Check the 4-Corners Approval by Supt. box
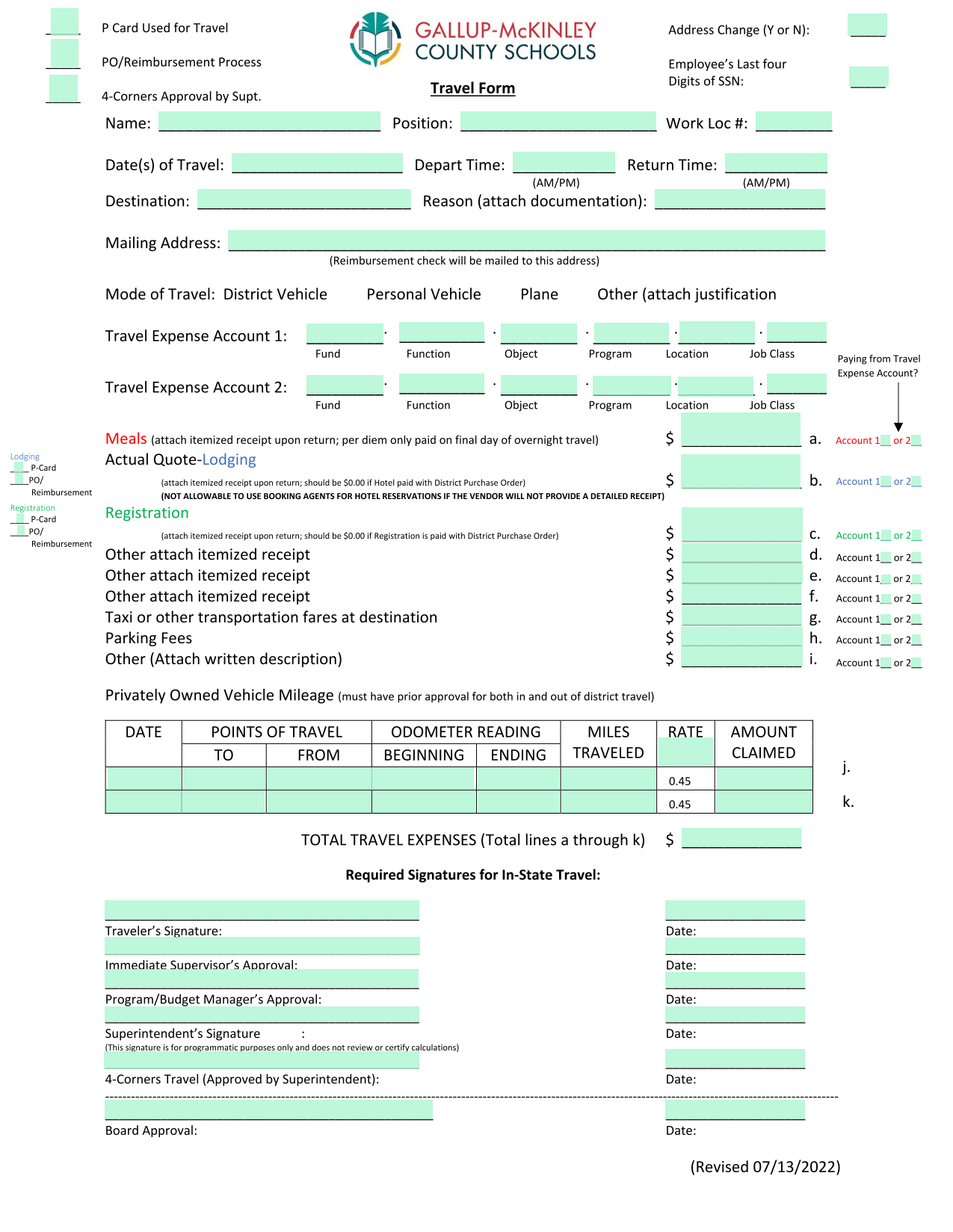953x1232 pixels. coord(64,88)
